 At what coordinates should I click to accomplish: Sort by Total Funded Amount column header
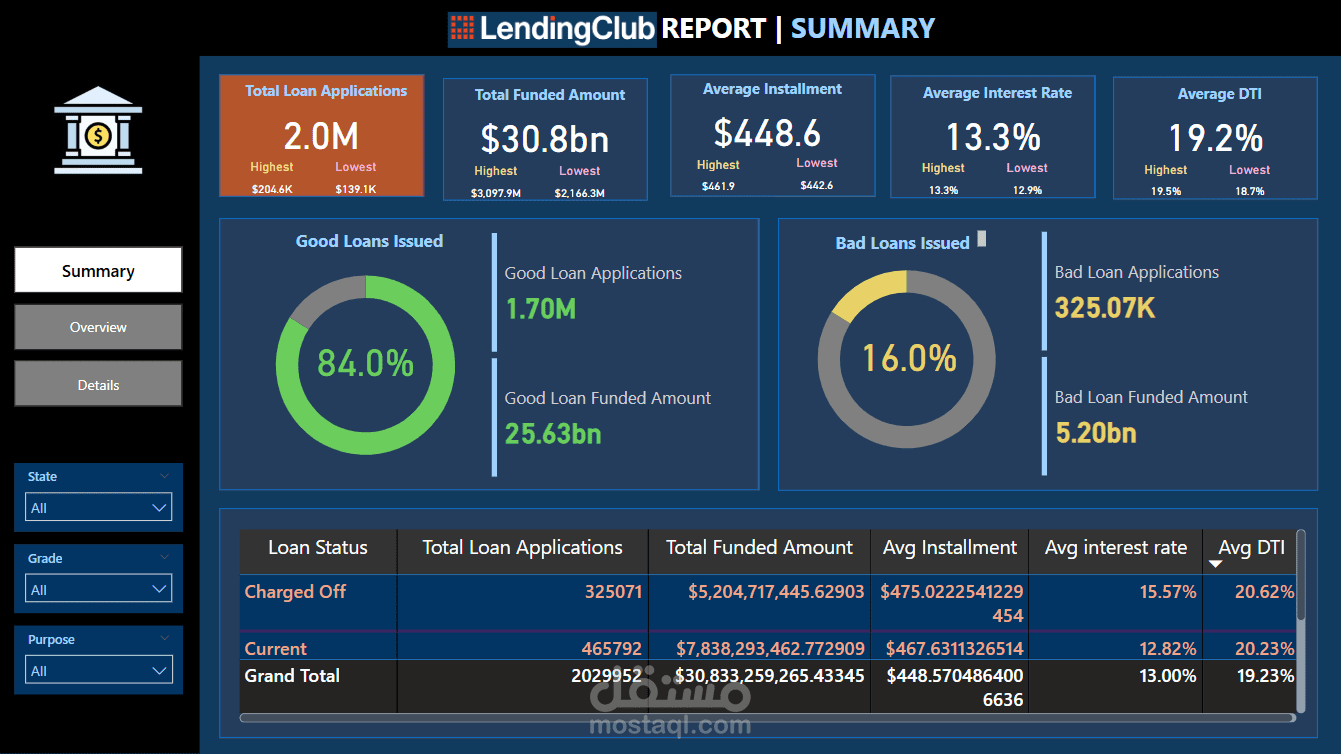[759, 548]
